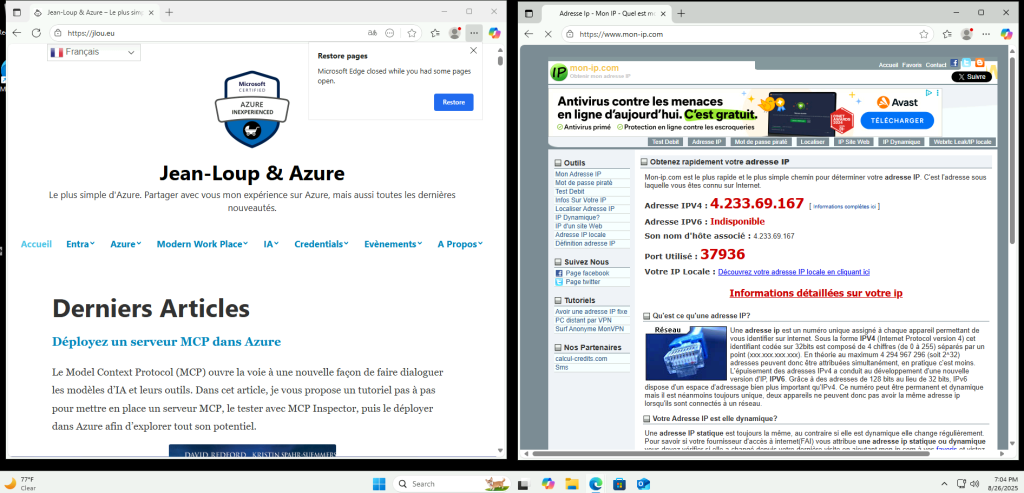Click the TÉLÉCHARGER Avast button
This screenshot has height=493, width=1024.
coord(897,120)
